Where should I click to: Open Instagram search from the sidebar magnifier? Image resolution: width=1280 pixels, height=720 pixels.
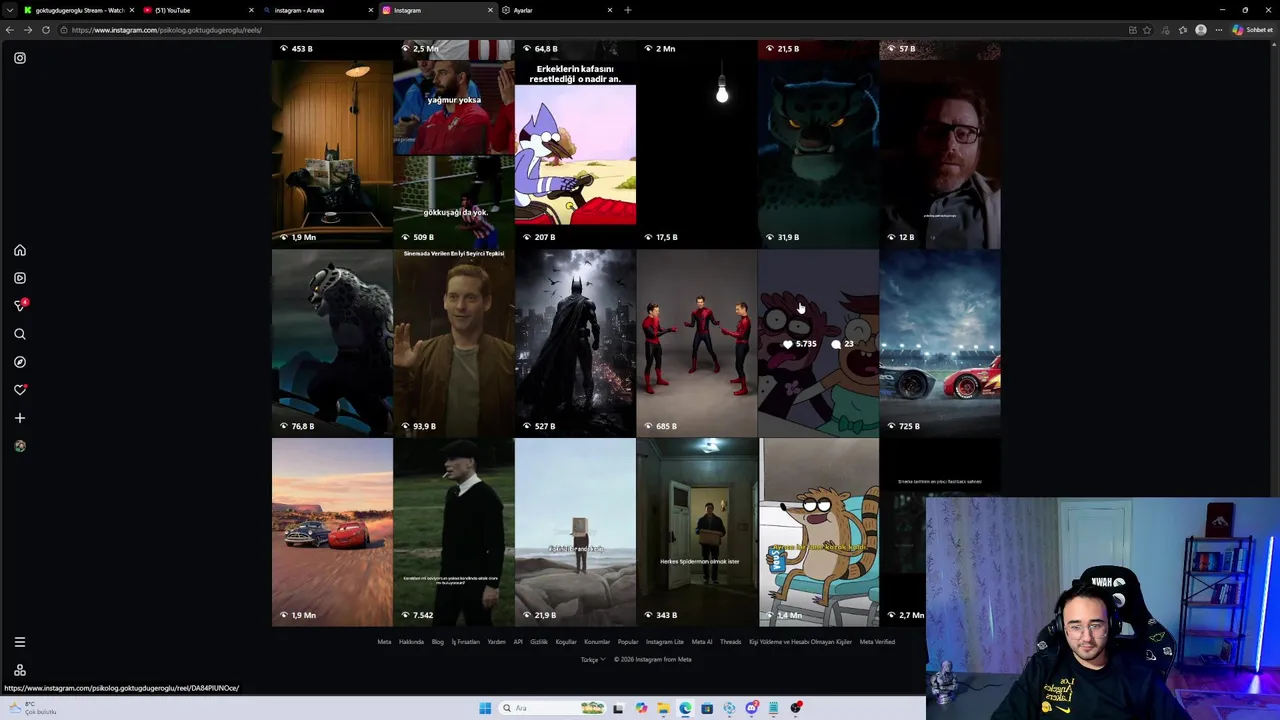(x=20, y=334)
